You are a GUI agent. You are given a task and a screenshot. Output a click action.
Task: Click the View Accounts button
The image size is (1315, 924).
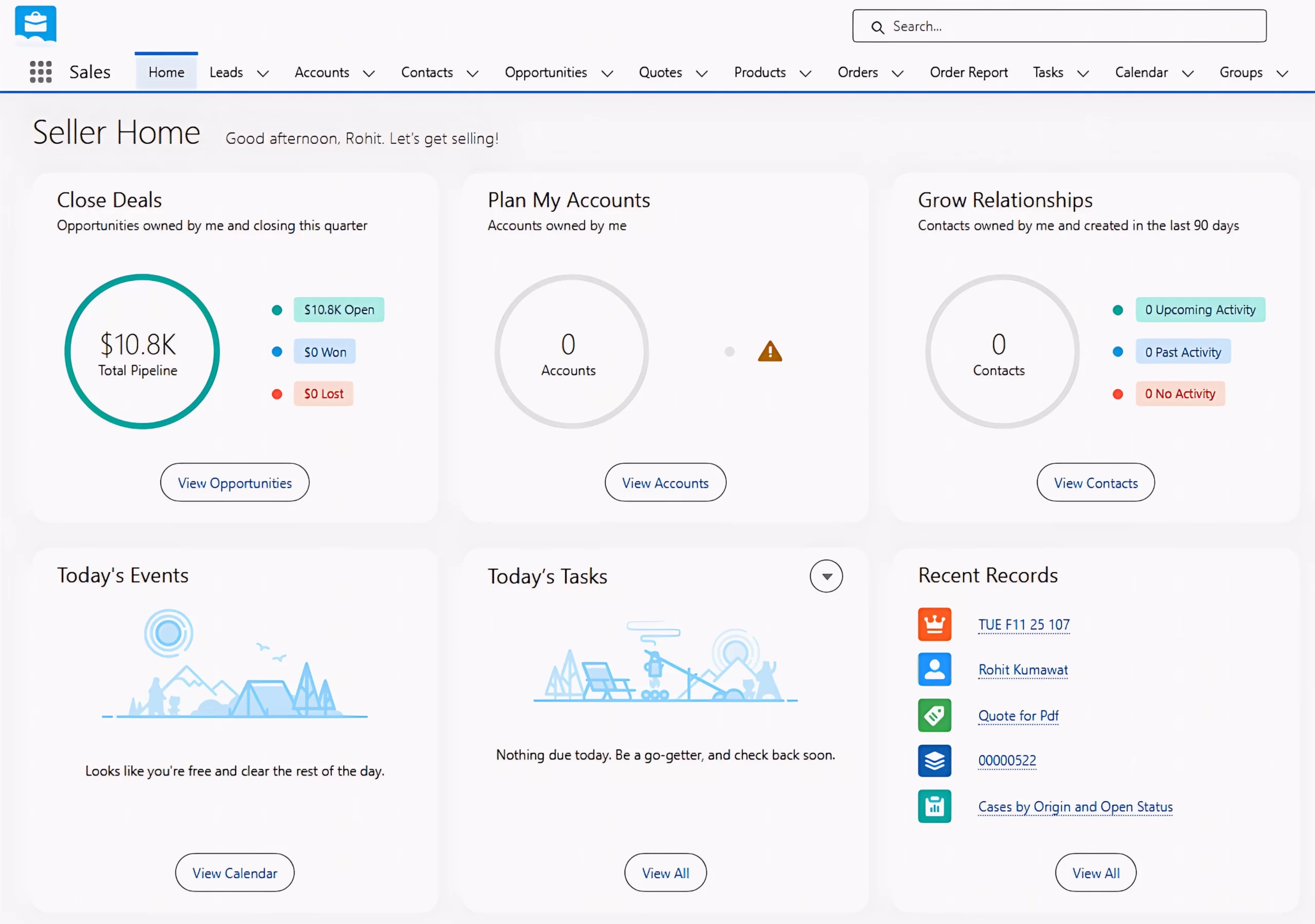(x=666, y=483)
